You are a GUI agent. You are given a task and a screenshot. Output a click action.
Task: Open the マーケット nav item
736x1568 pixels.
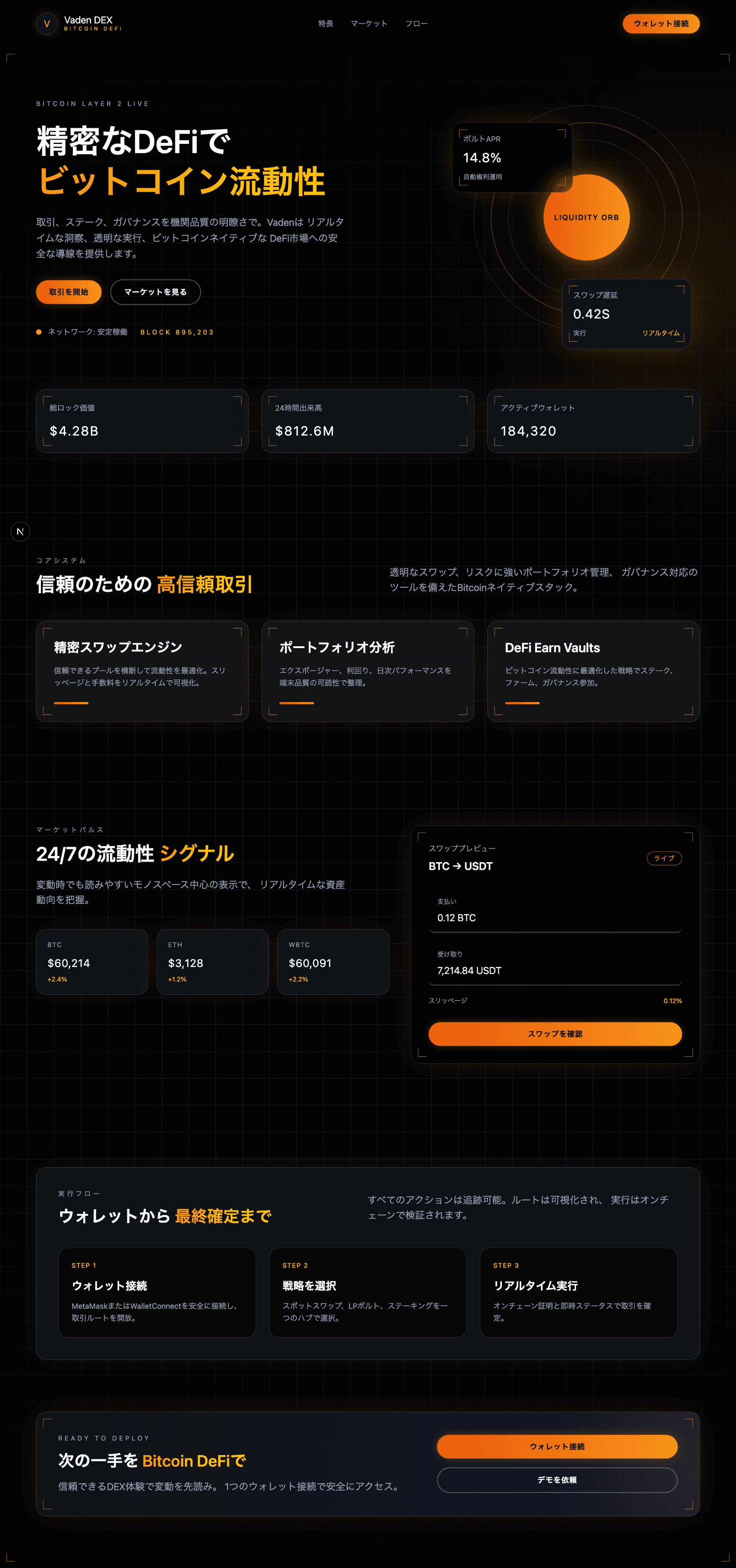[x=369, y=24]
